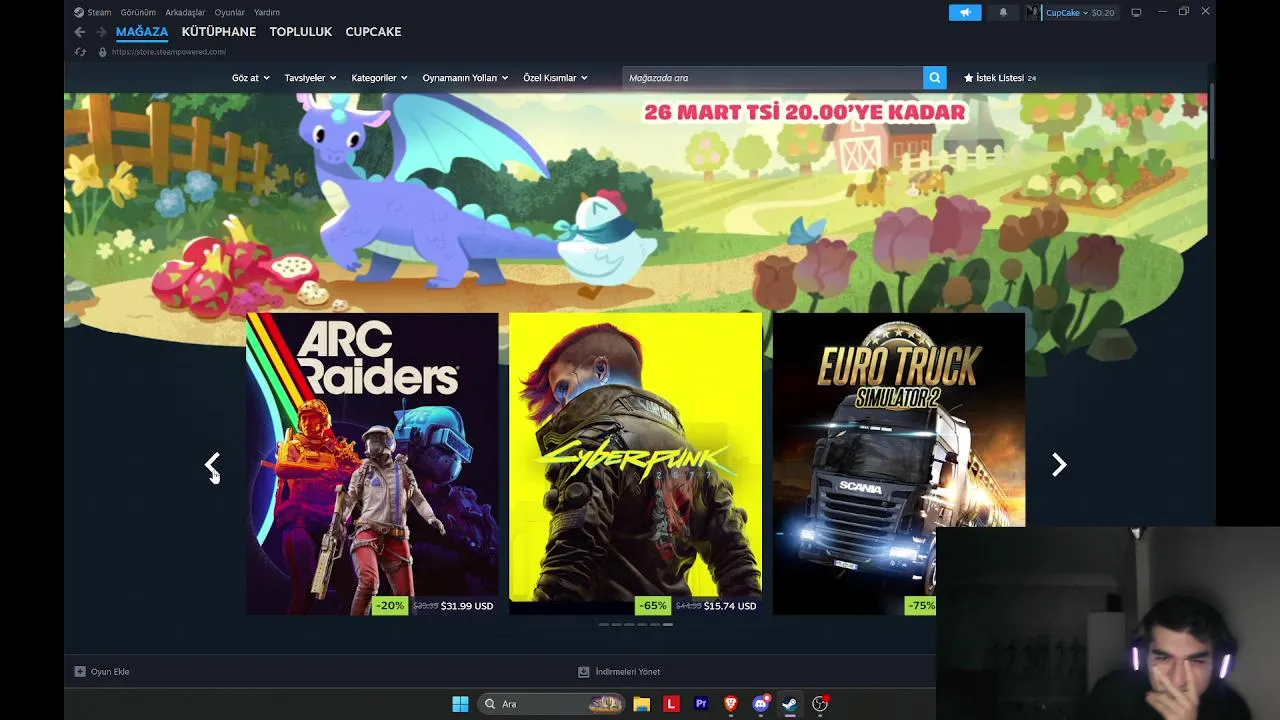Open the last taskbar app with red badge
1280x720 pixels.
820,704
